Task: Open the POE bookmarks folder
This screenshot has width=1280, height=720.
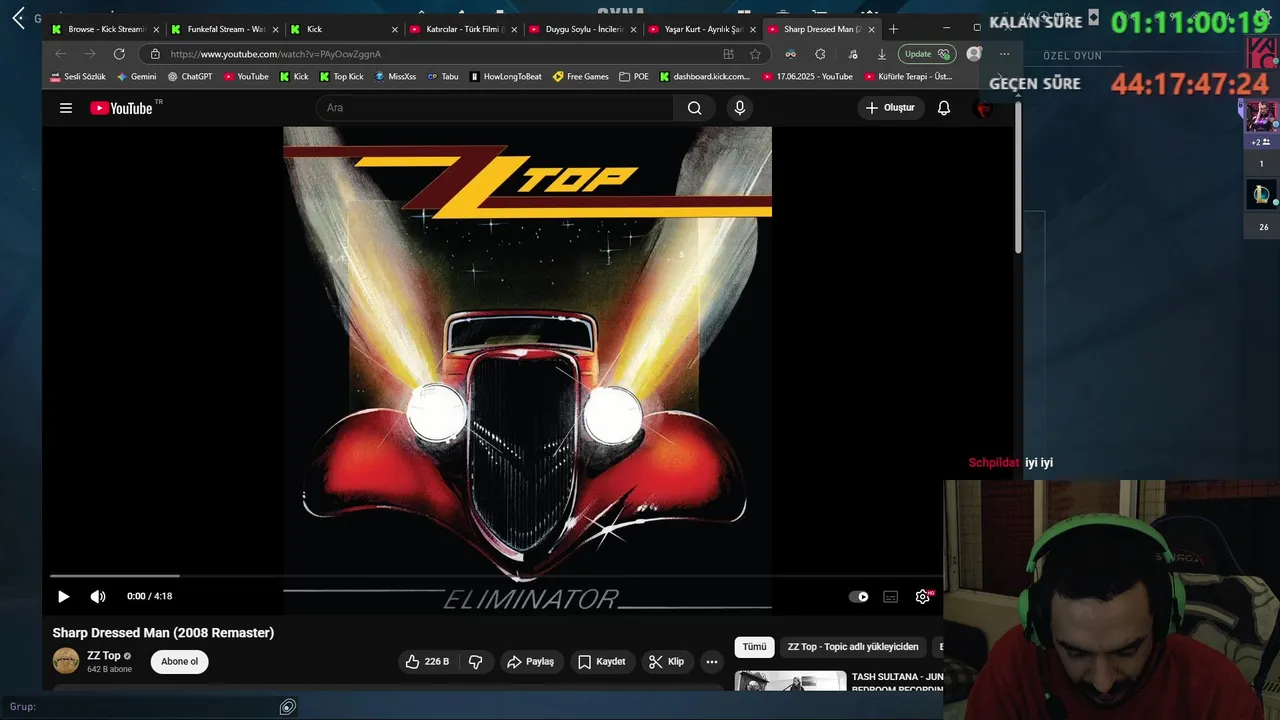Action: click(634, 76)
